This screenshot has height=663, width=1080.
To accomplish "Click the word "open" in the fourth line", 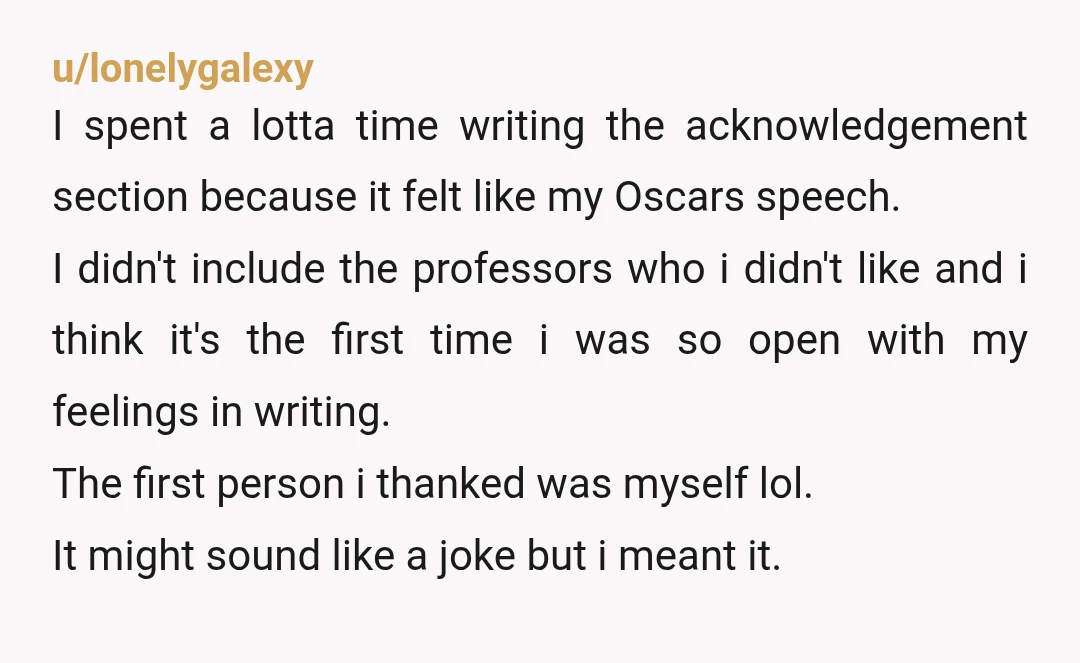I will click(794, 342).
